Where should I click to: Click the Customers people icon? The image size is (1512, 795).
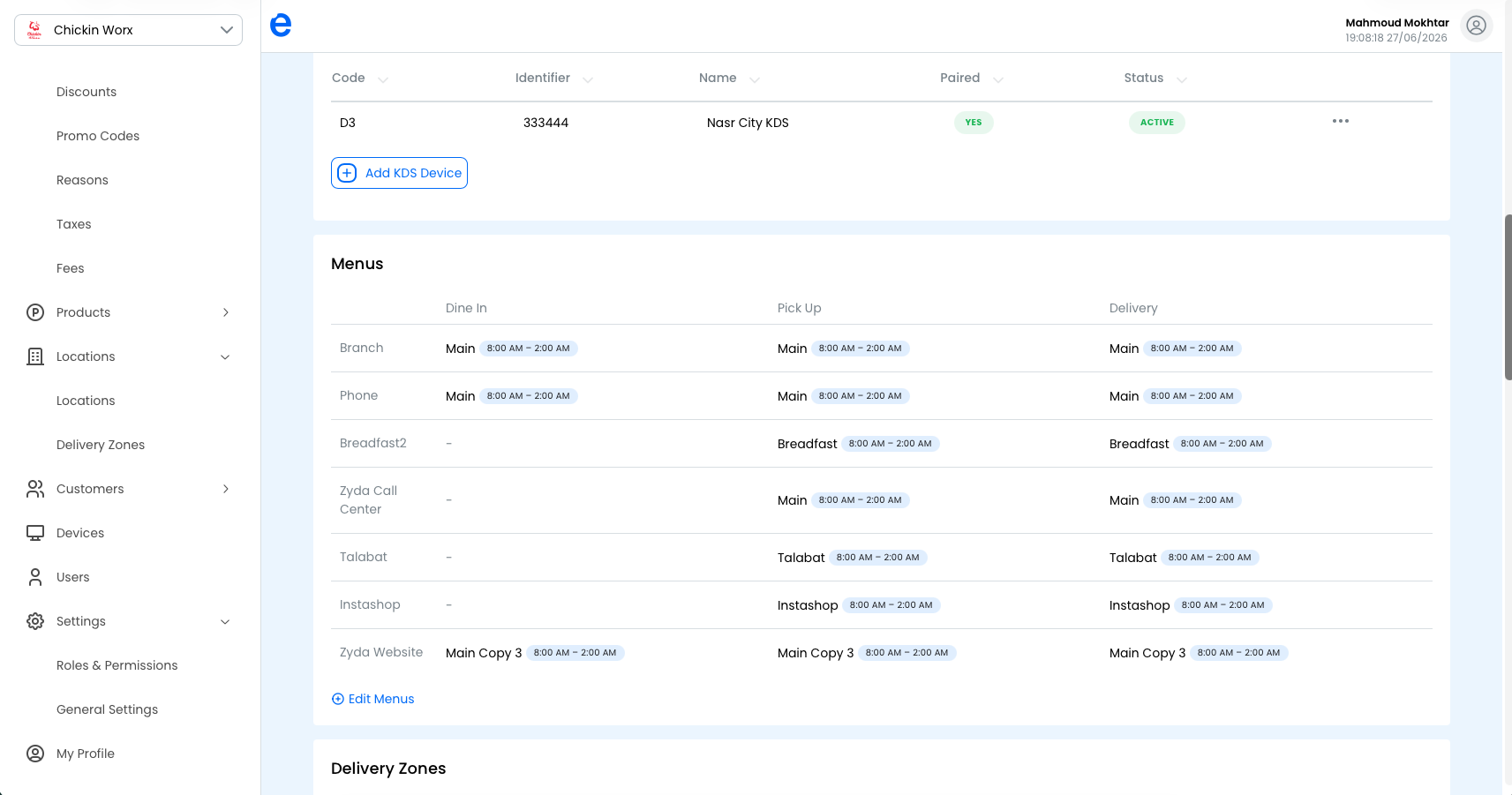point(35,489)
